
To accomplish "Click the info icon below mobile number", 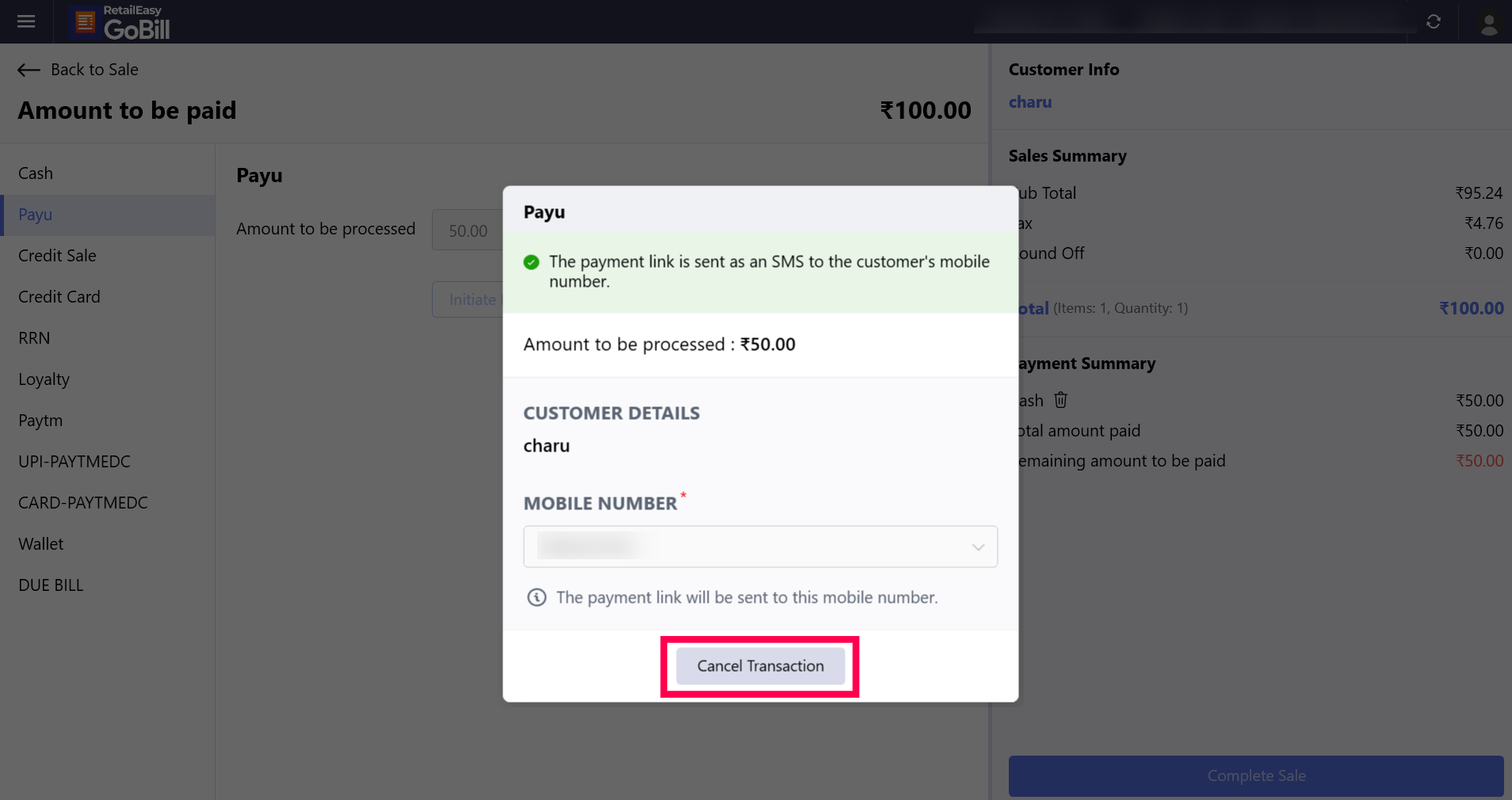I will (x=536, y=597).
